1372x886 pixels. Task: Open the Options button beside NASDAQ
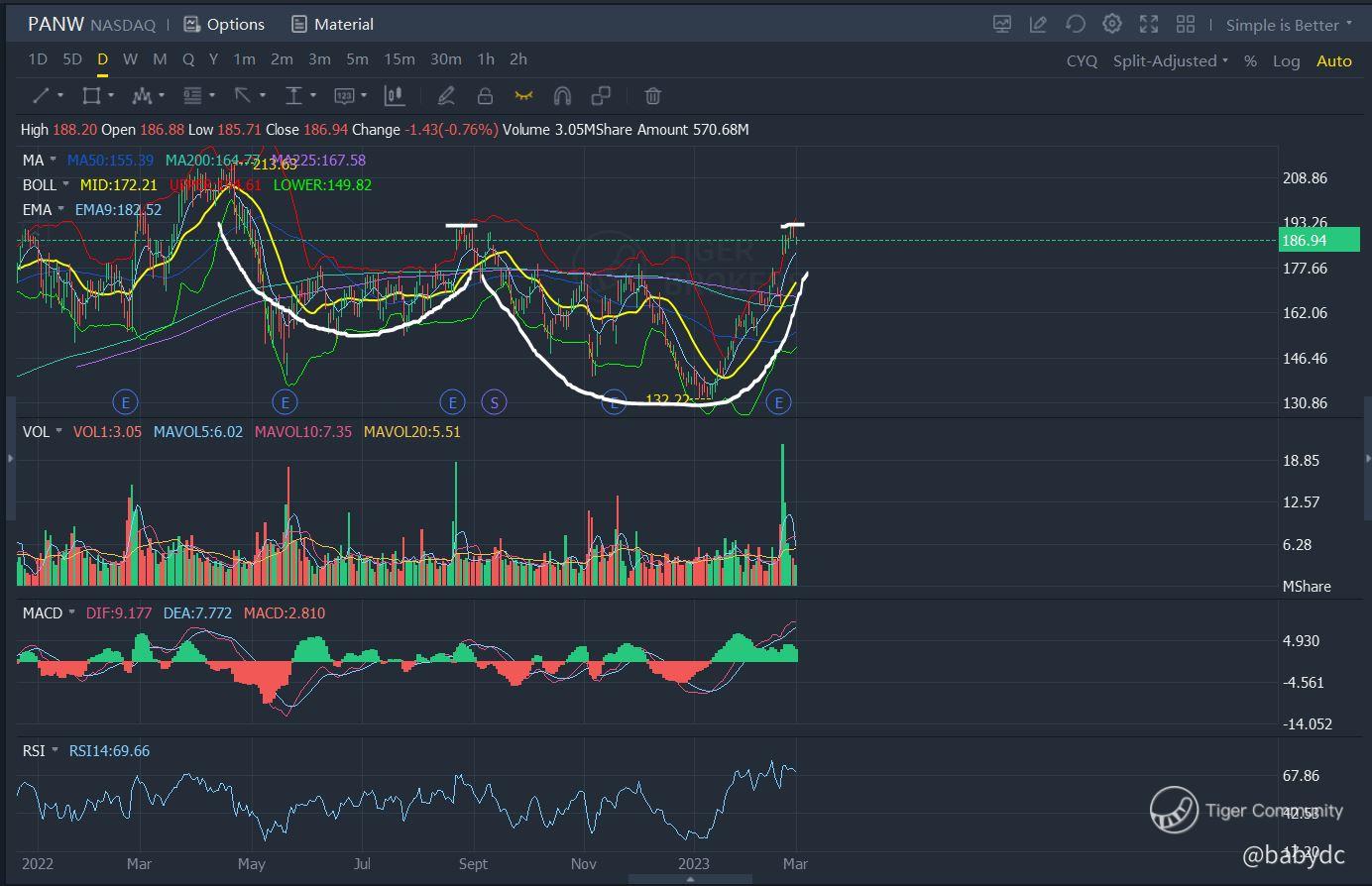224,24
